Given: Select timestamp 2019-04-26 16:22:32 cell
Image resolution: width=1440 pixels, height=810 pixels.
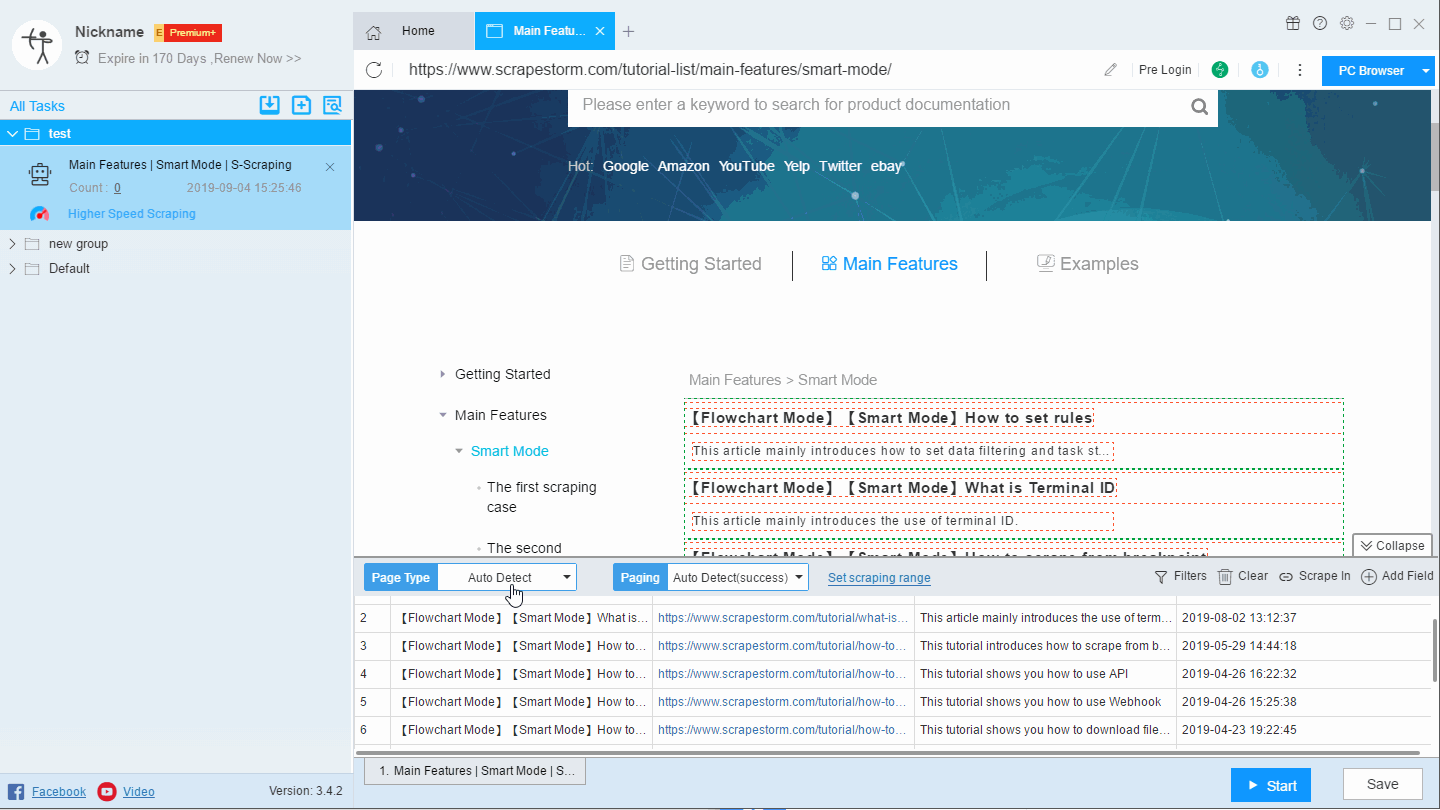Looking at the screenshot, I should (x=1239, y=674).
